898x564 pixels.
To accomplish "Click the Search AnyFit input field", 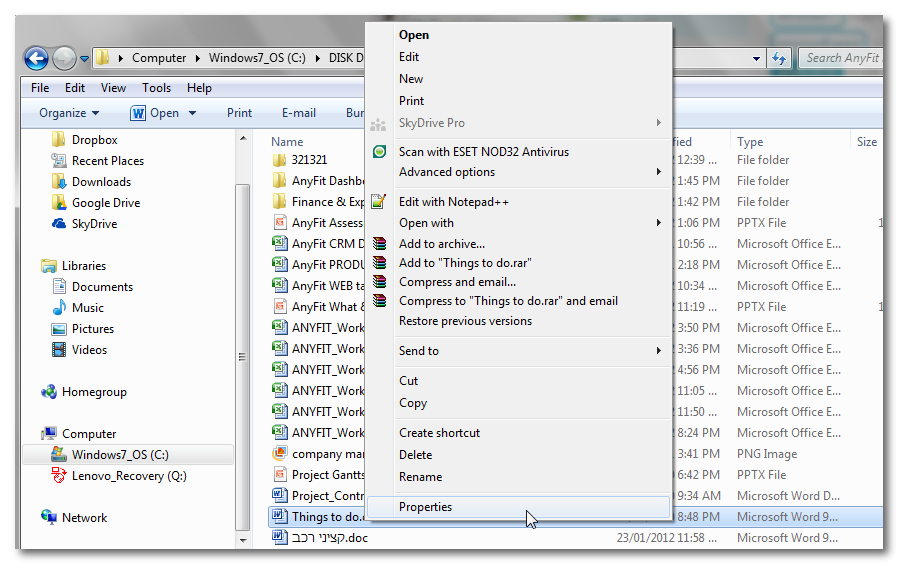I will (840, 58).
